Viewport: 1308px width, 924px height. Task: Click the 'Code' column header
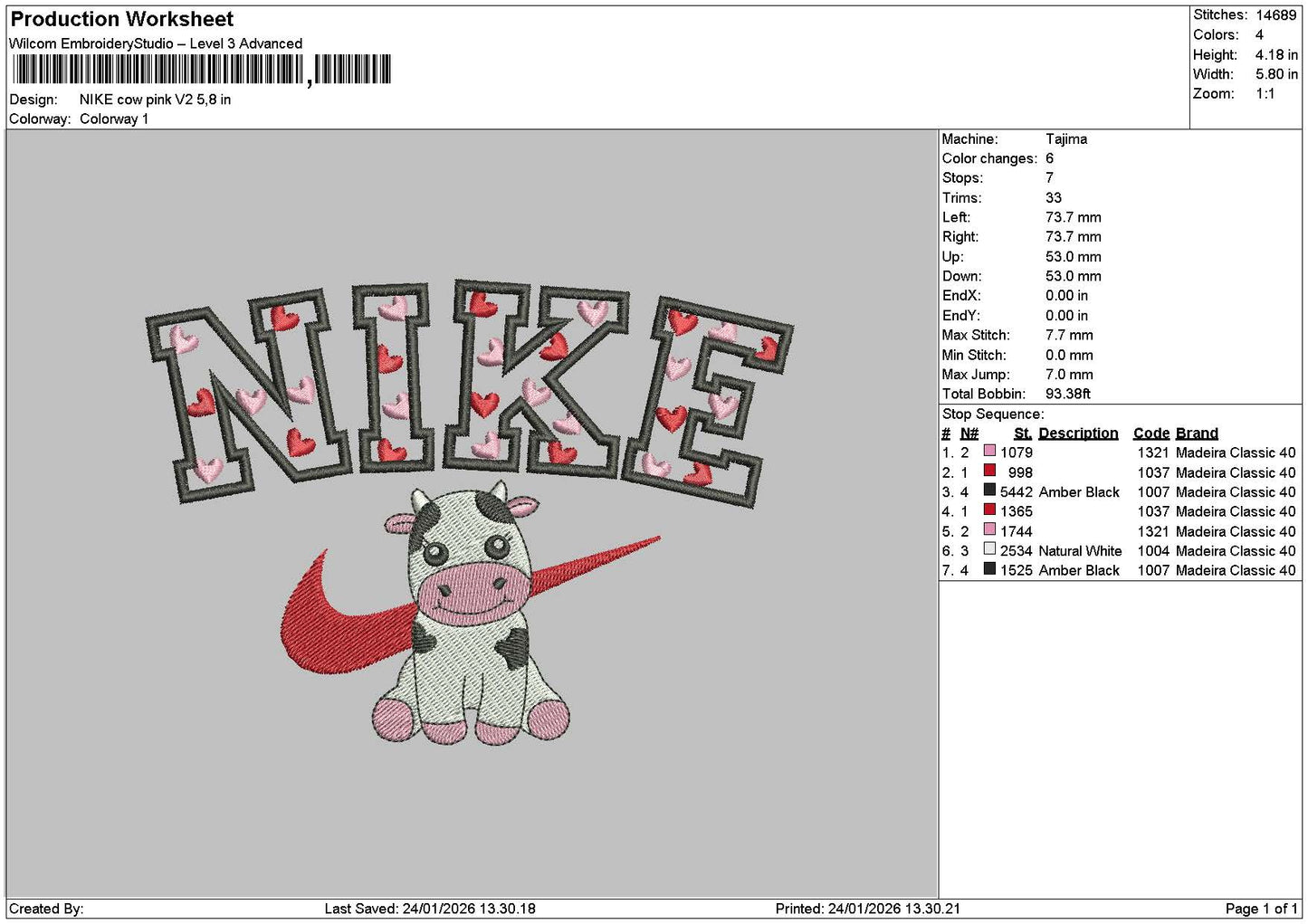tap(1151, 433)
